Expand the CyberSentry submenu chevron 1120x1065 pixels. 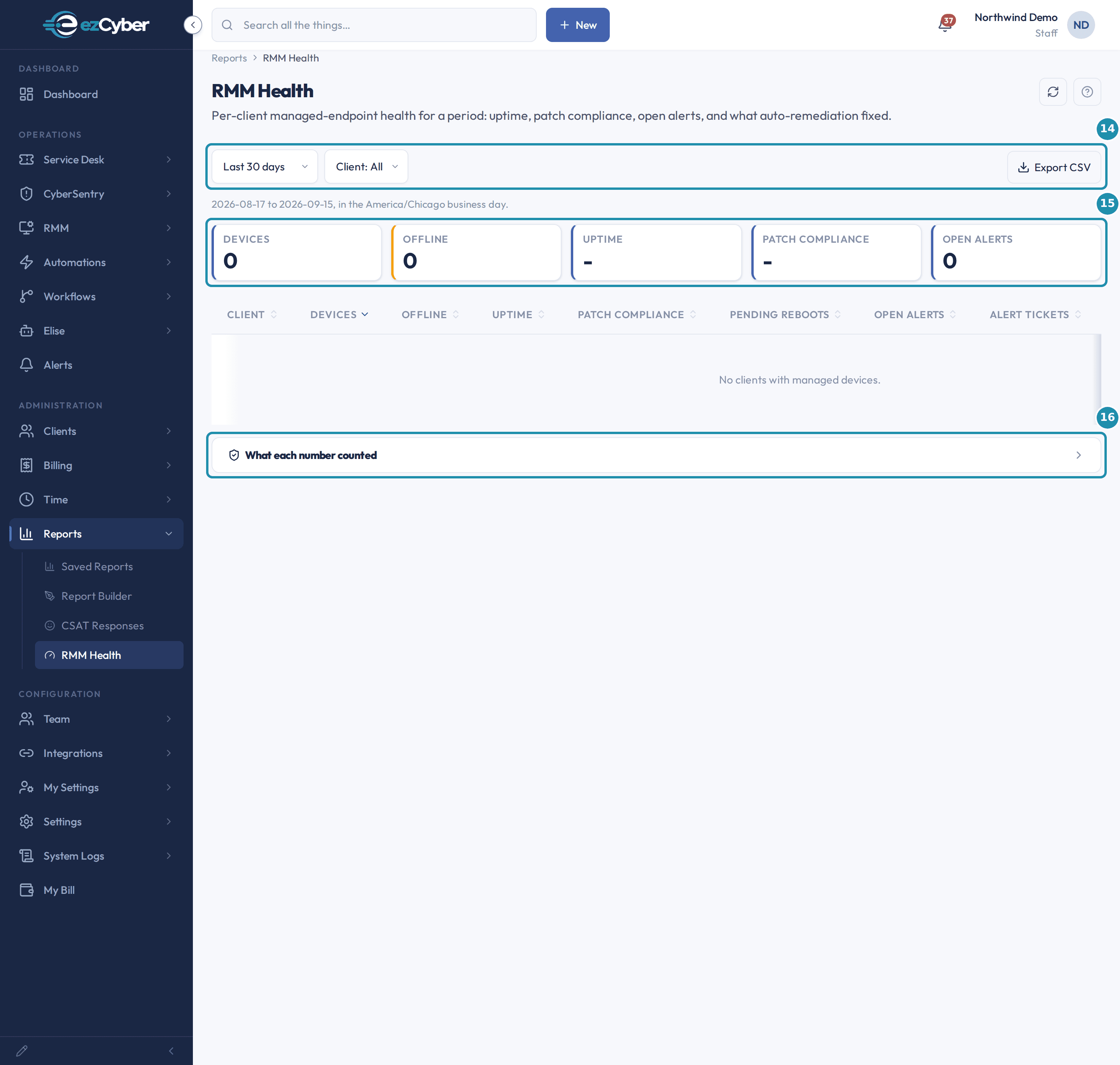click(x=169, y=194)
